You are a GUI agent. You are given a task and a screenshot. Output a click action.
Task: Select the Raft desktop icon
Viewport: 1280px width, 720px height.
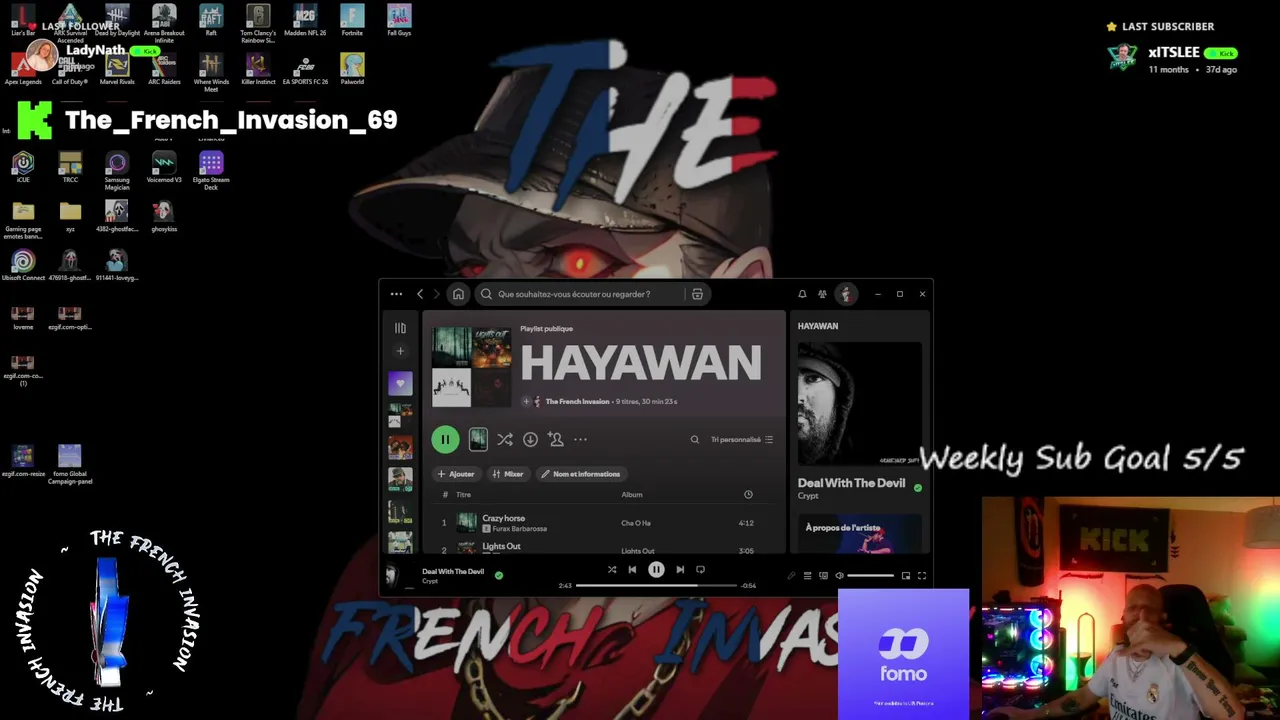(211, 20)
